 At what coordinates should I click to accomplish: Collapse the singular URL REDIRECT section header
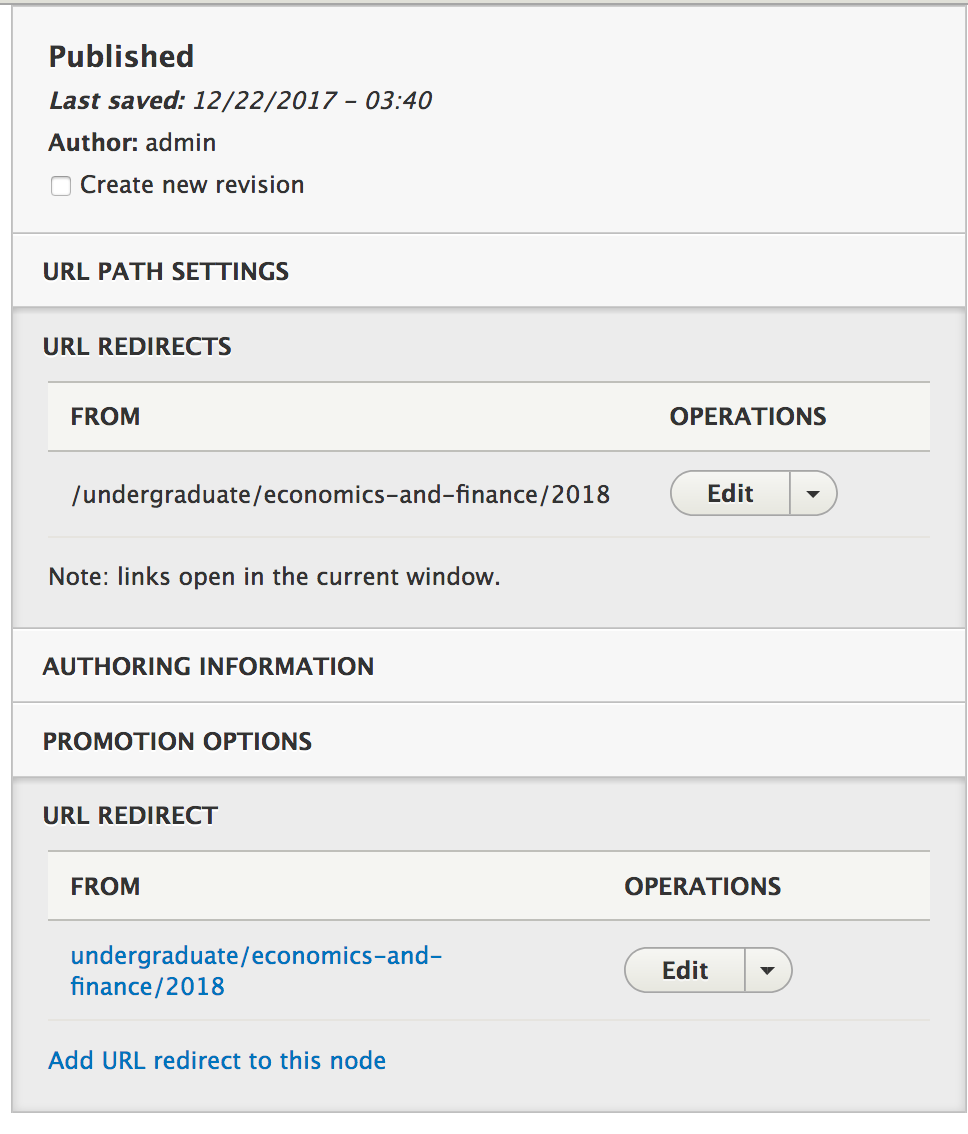130,815
